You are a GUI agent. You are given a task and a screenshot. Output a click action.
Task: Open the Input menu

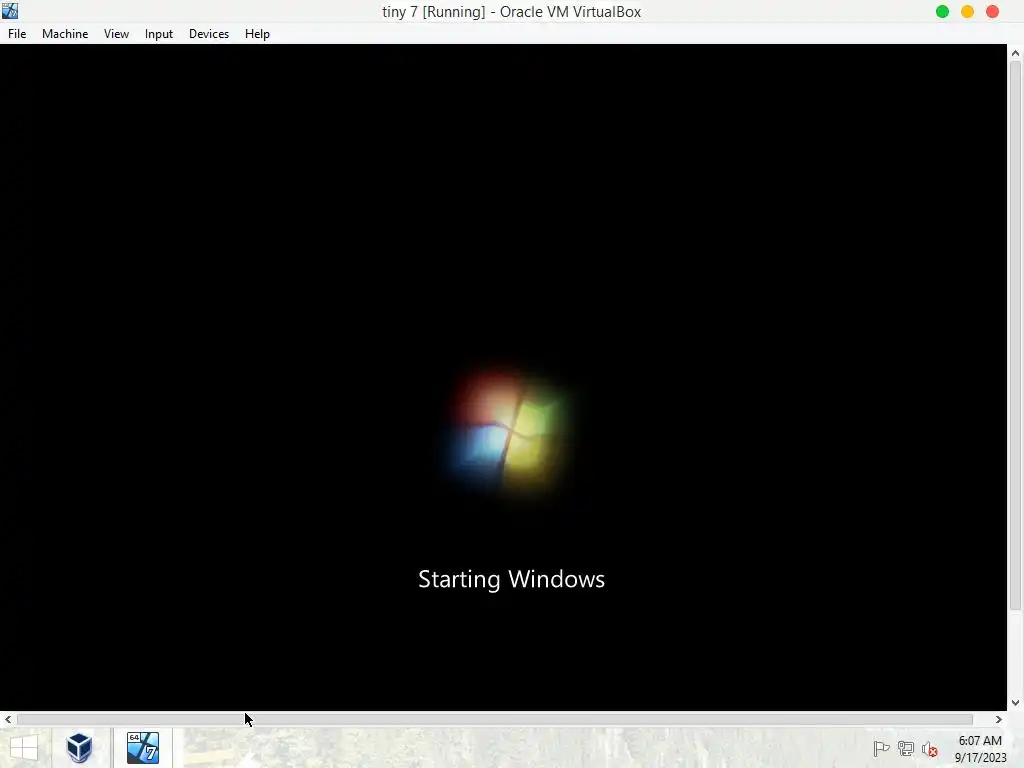pyautogui.click(x=159, y=34)
